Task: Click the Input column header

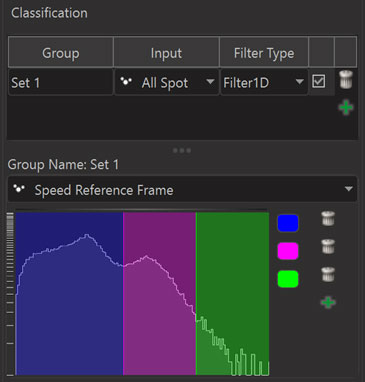Action: [x=166, y=53]
